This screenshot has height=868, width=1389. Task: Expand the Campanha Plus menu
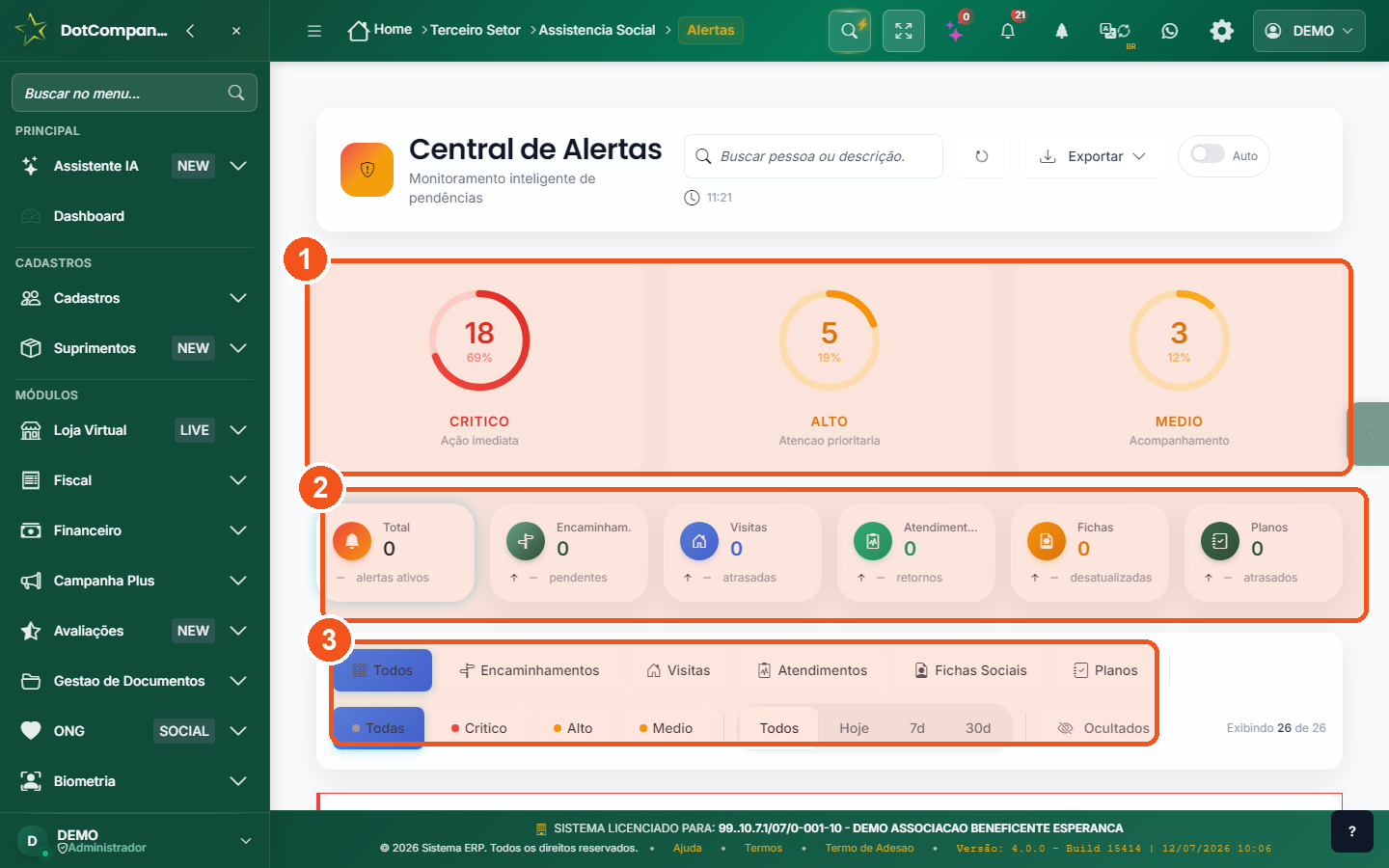coord(238,581)
